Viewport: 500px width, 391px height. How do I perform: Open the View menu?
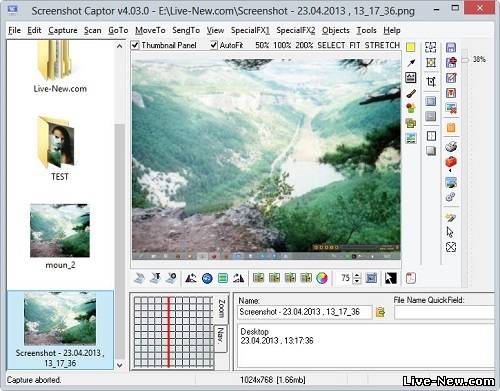click(x=215, y=30)
